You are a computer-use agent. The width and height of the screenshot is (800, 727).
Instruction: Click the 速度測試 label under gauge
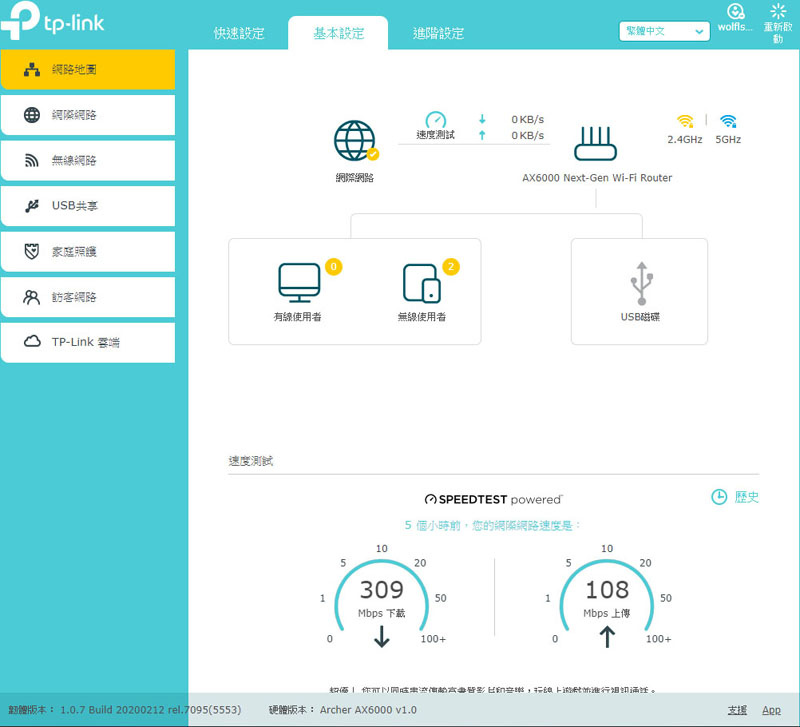436,135
